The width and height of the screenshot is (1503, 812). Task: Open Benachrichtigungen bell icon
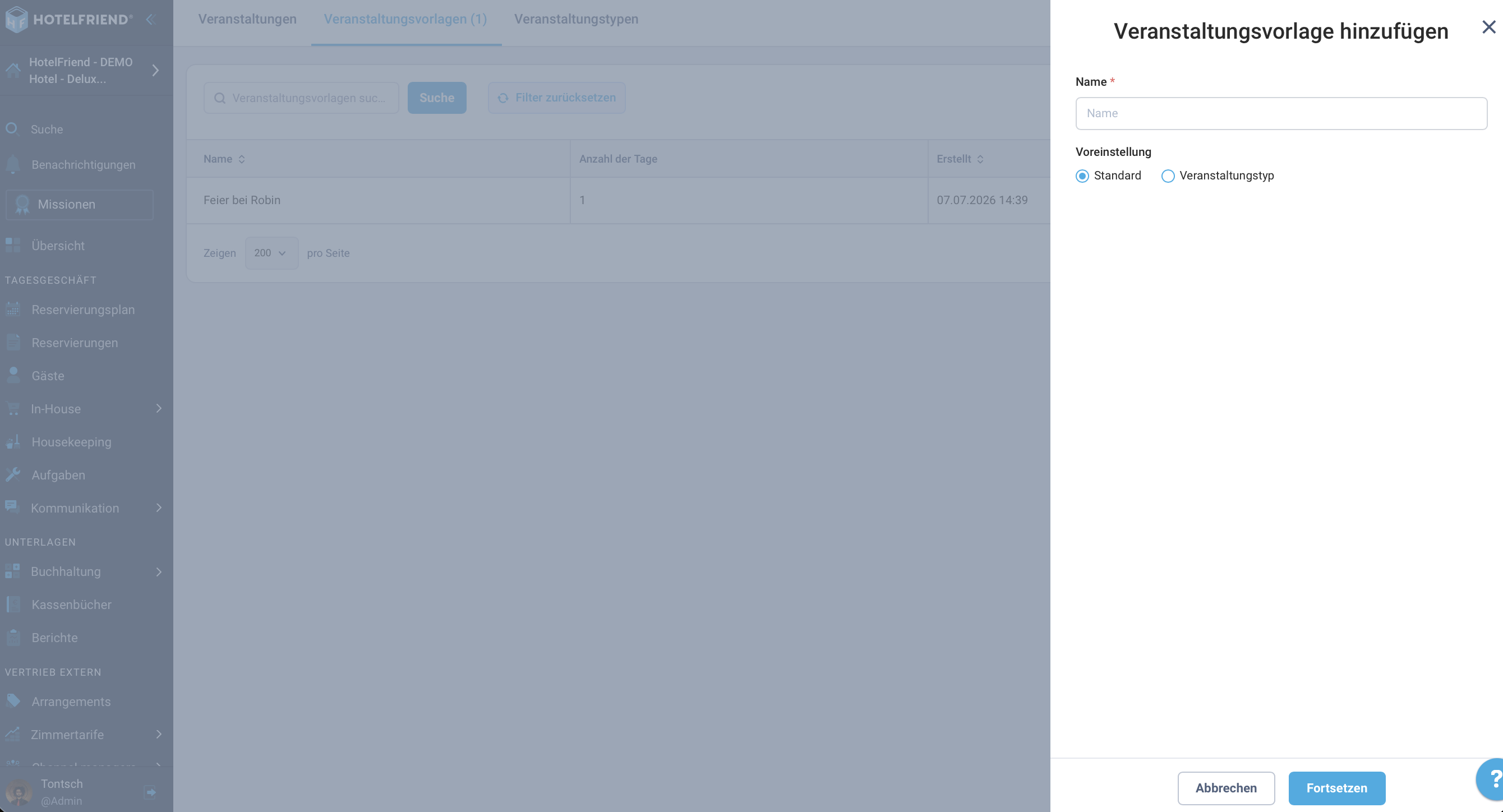tap(13, 164)
